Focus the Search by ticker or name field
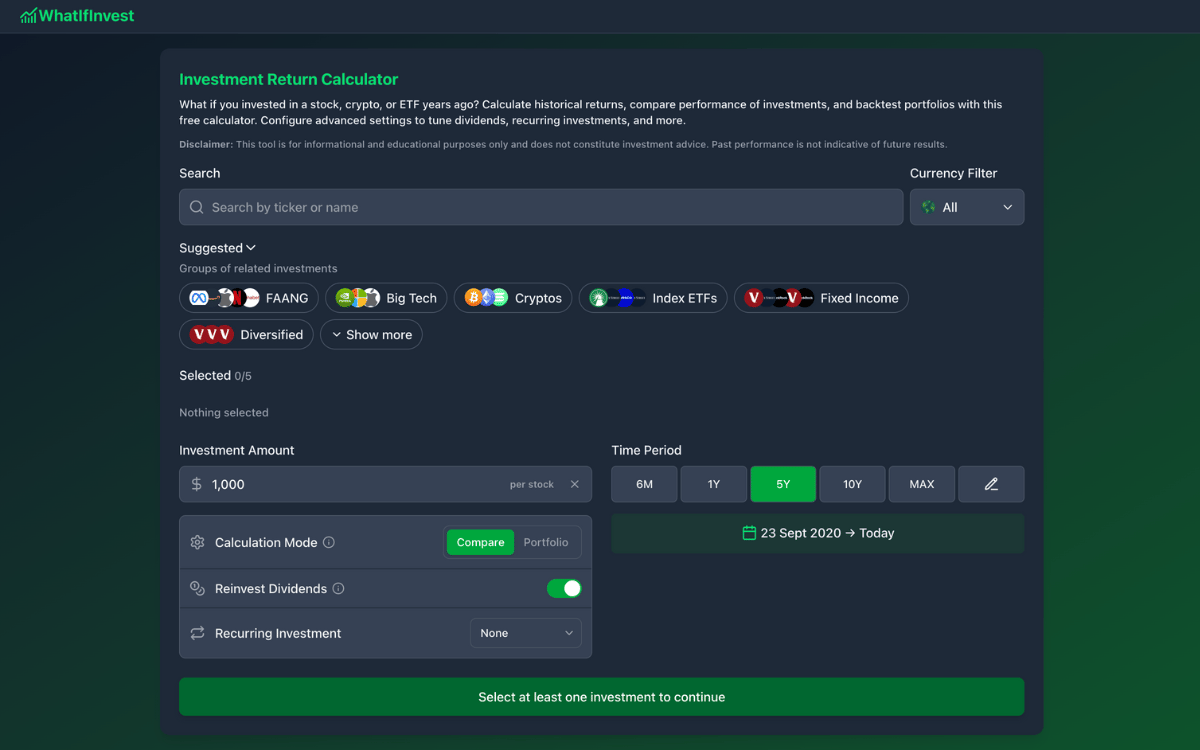The image size is (1200, 750). [541, 207]
